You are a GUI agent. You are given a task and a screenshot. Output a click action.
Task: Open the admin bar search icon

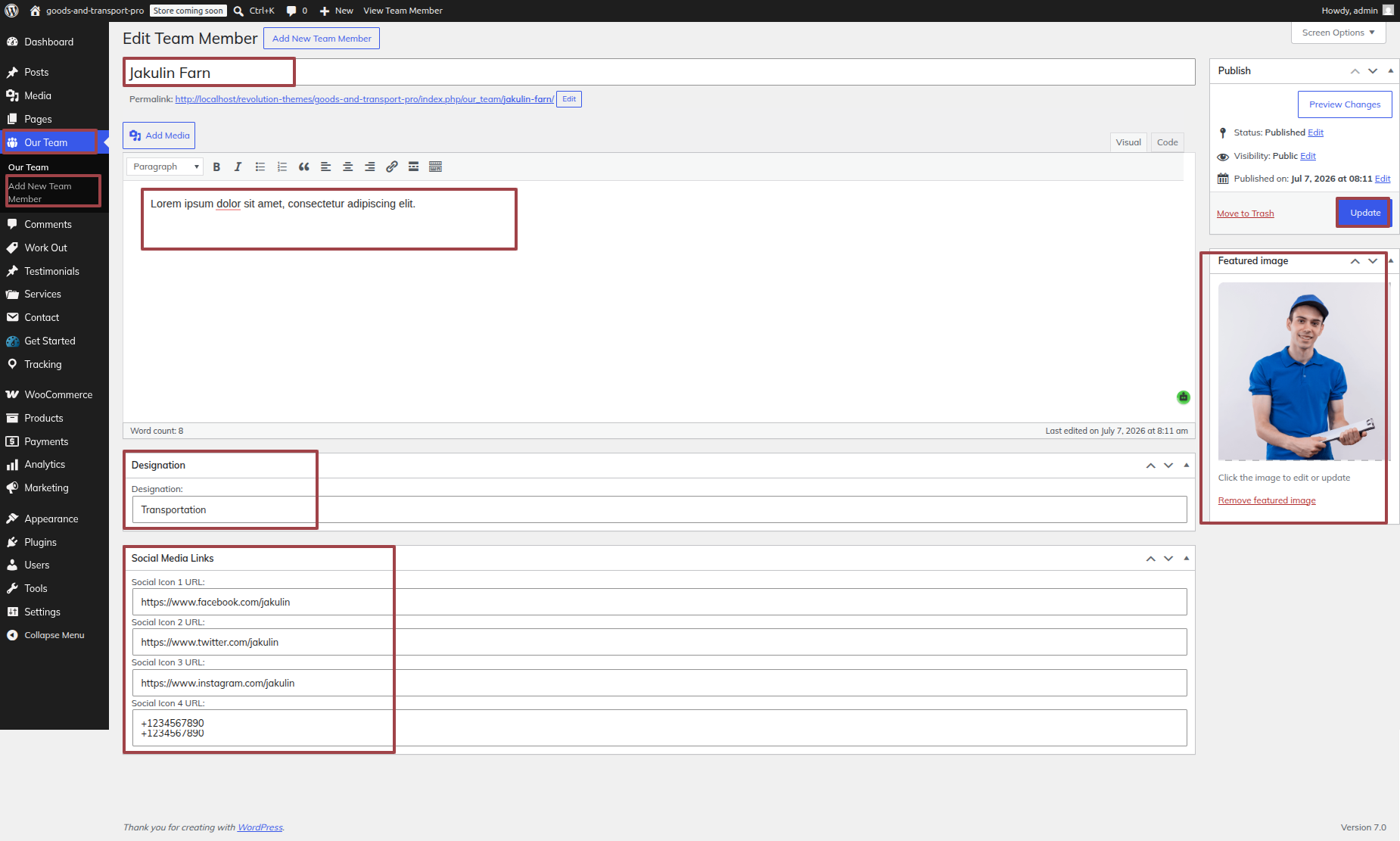click(238, 11)
